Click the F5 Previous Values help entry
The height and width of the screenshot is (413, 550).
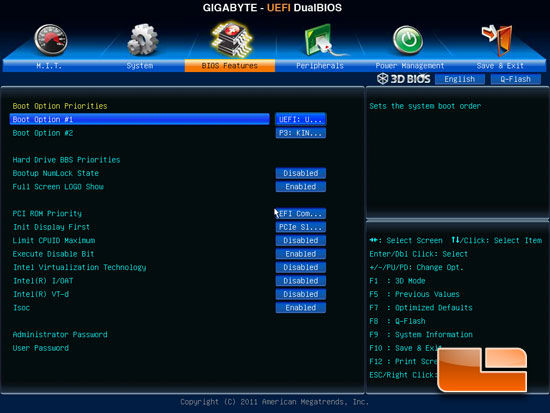coord(414,294)
